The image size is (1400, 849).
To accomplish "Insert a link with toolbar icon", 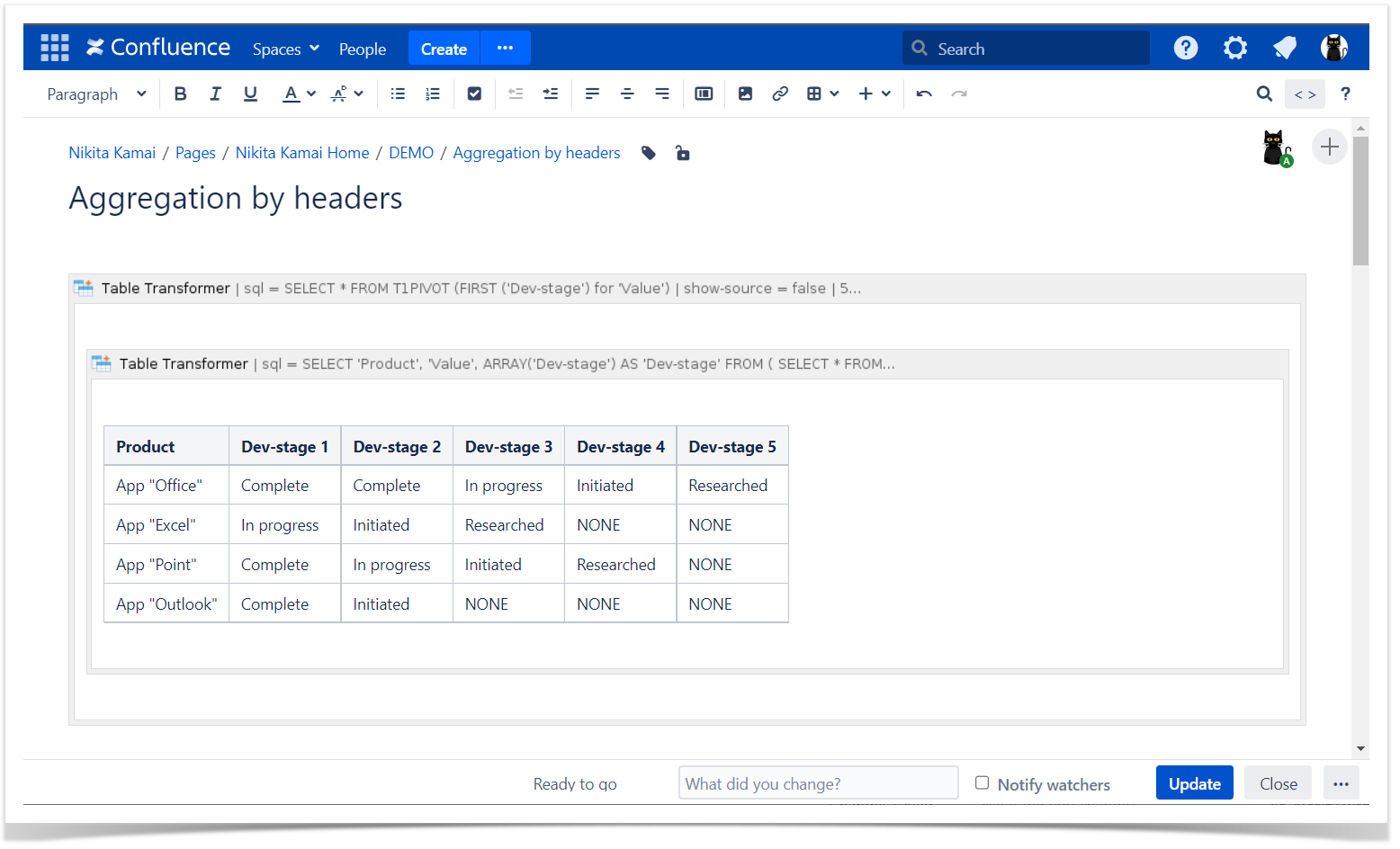I will 780,94.
